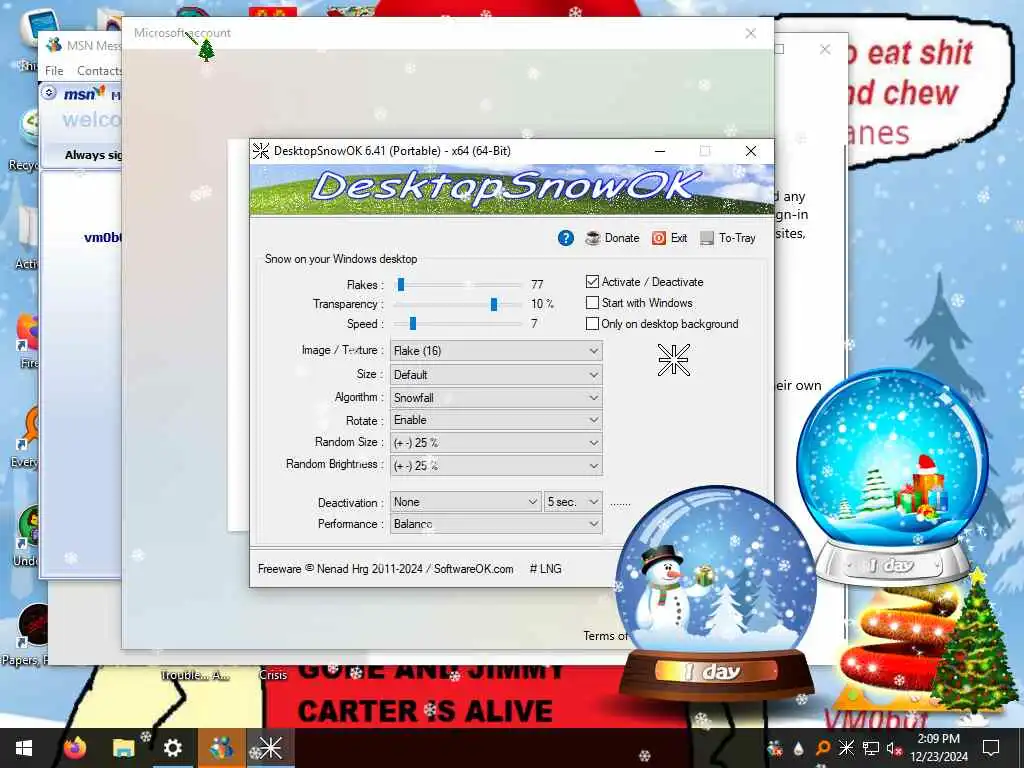Toggle the Activate / Deactivate checkbox
Viewport: 1024px width, 768px height.
click(x=592, y=282)
